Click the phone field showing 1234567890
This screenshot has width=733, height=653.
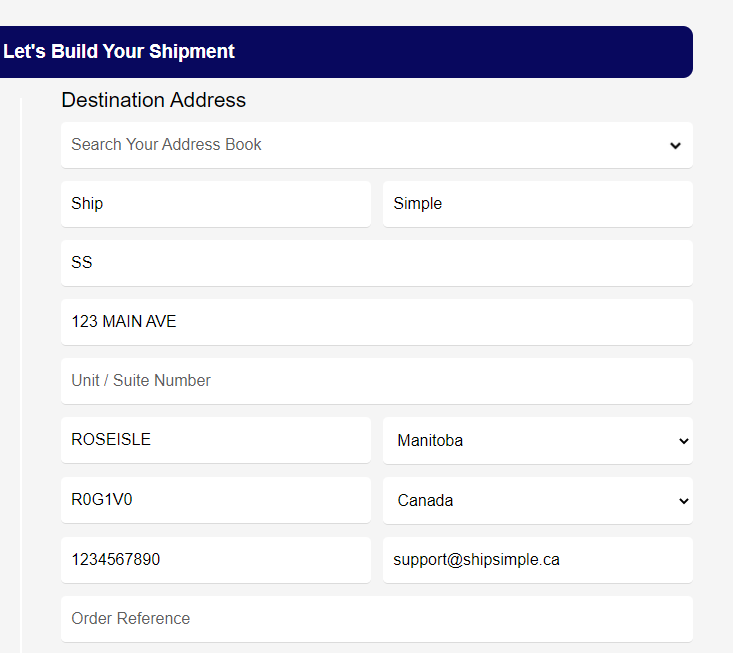(216, 560)
